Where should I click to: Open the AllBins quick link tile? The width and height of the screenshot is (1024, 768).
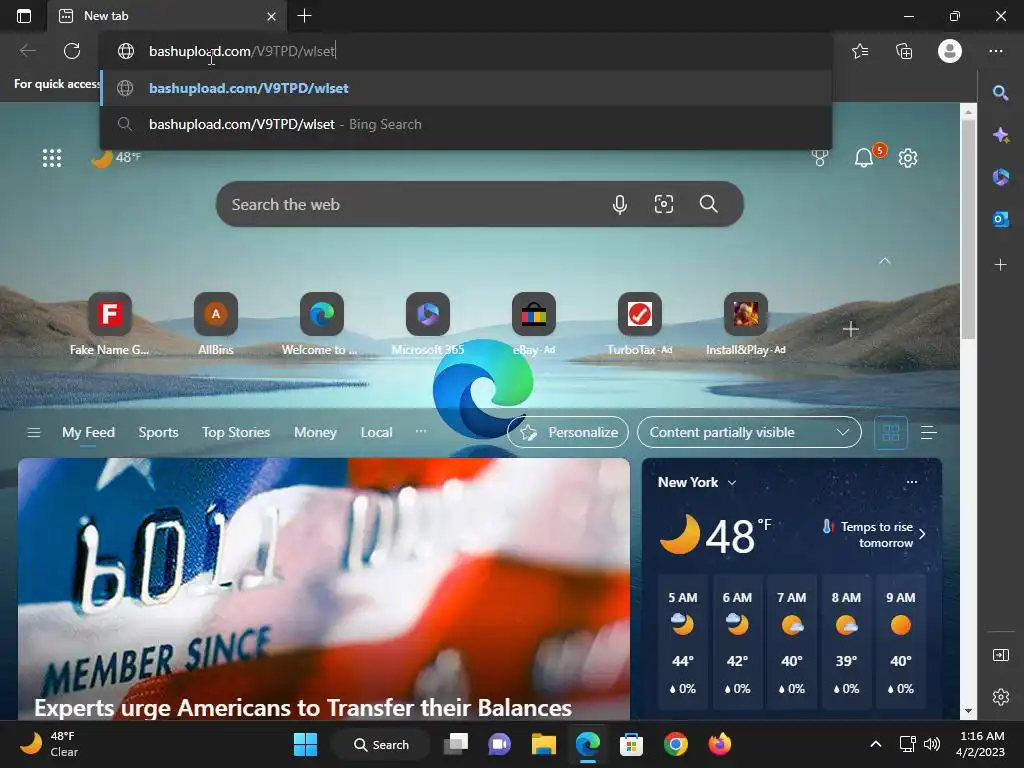[x=216, y=325]
